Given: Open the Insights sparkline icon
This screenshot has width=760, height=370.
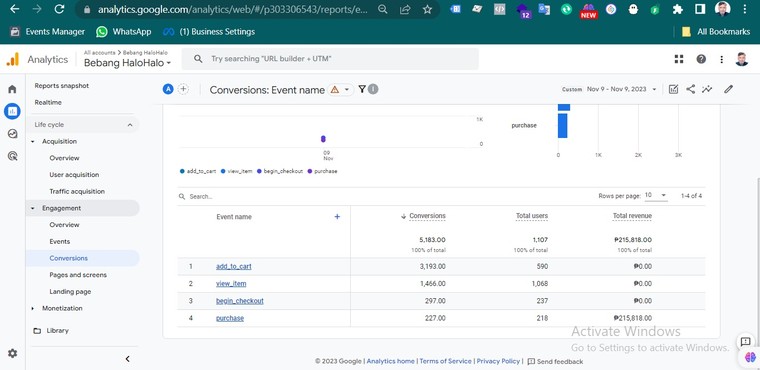Looking at the screenshot, I should point(708,89).
